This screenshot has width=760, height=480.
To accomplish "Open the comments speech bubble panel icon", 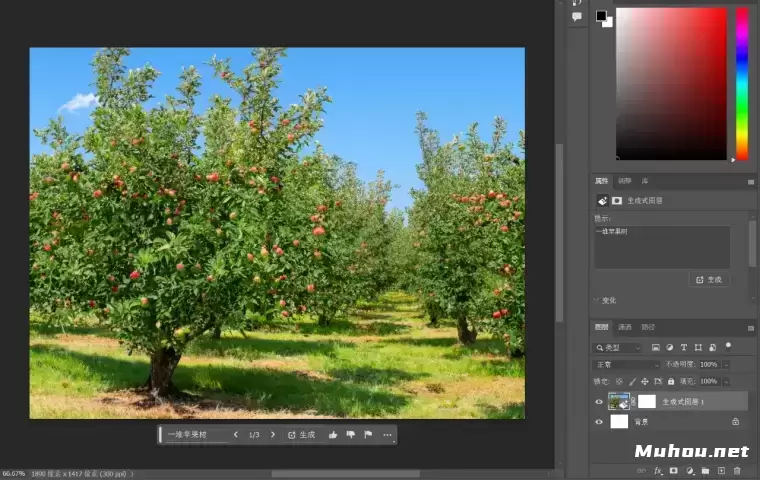I will (x=577, y=16).
